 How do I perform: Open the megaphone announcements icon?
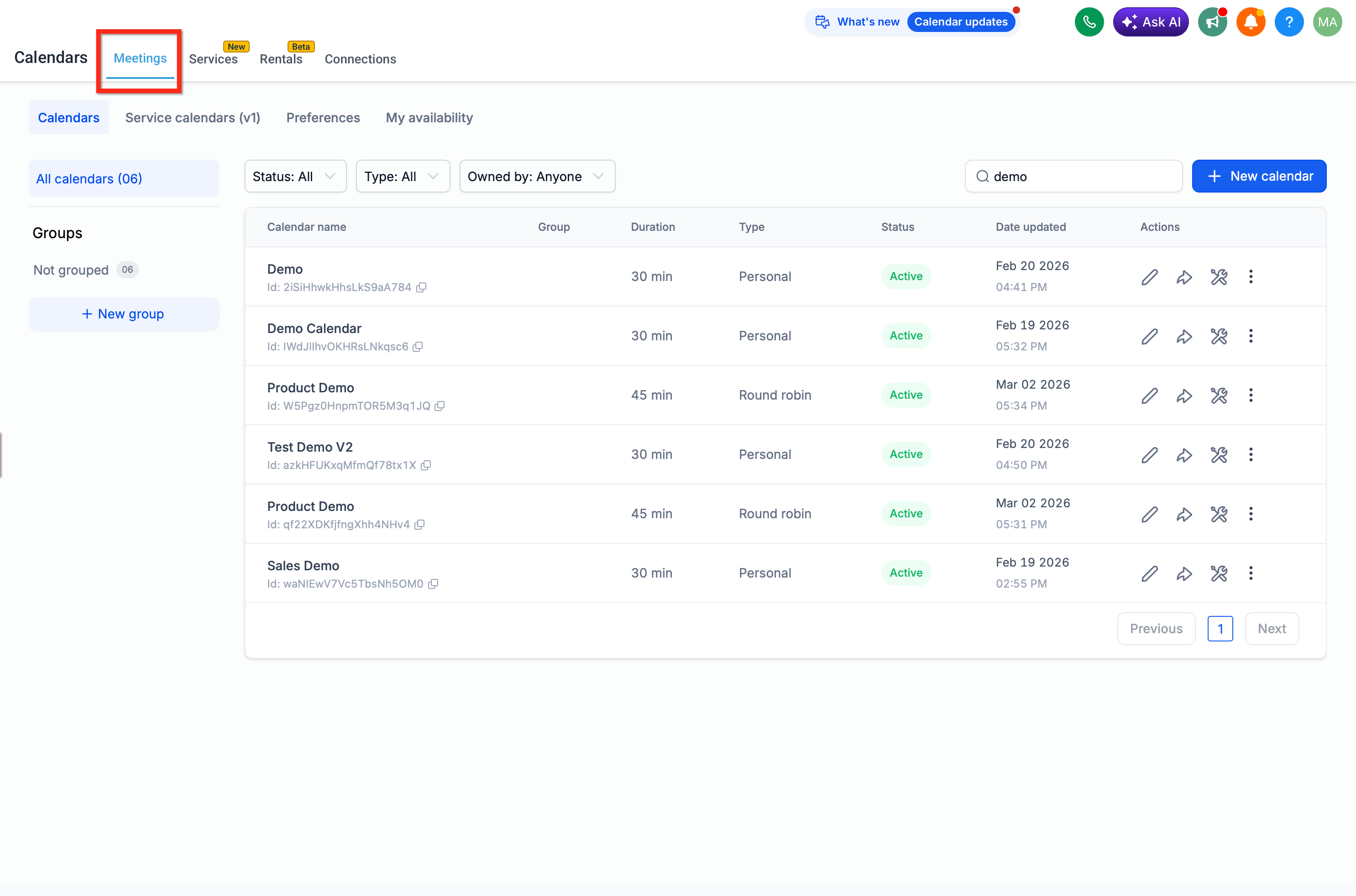1213,22
